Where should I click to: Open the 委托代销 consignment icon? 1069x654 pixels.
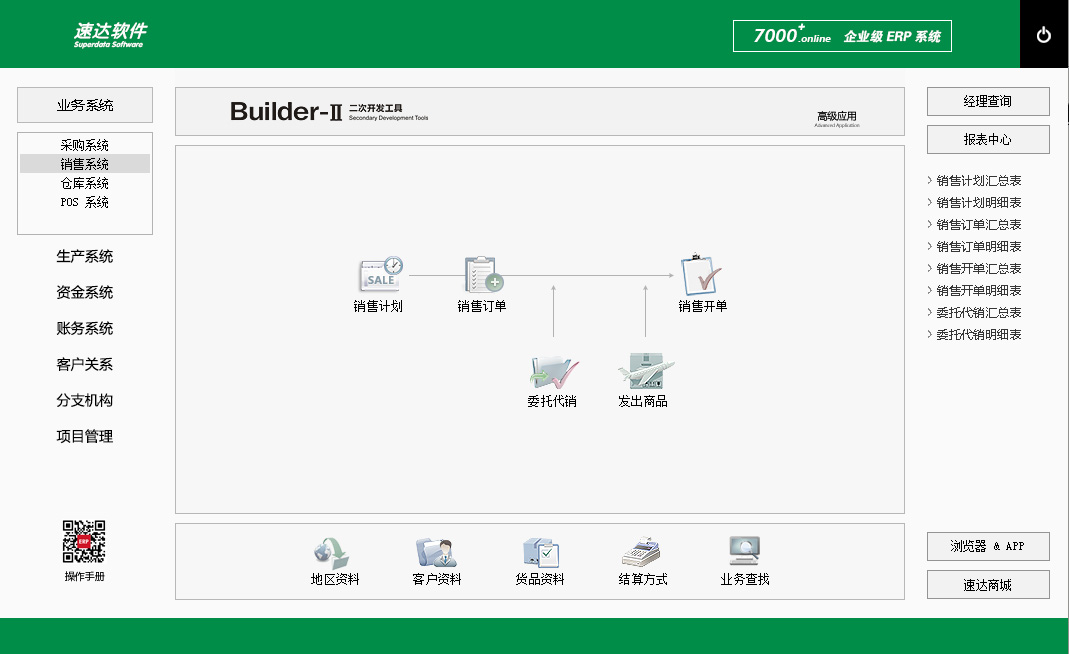[553, 372]
